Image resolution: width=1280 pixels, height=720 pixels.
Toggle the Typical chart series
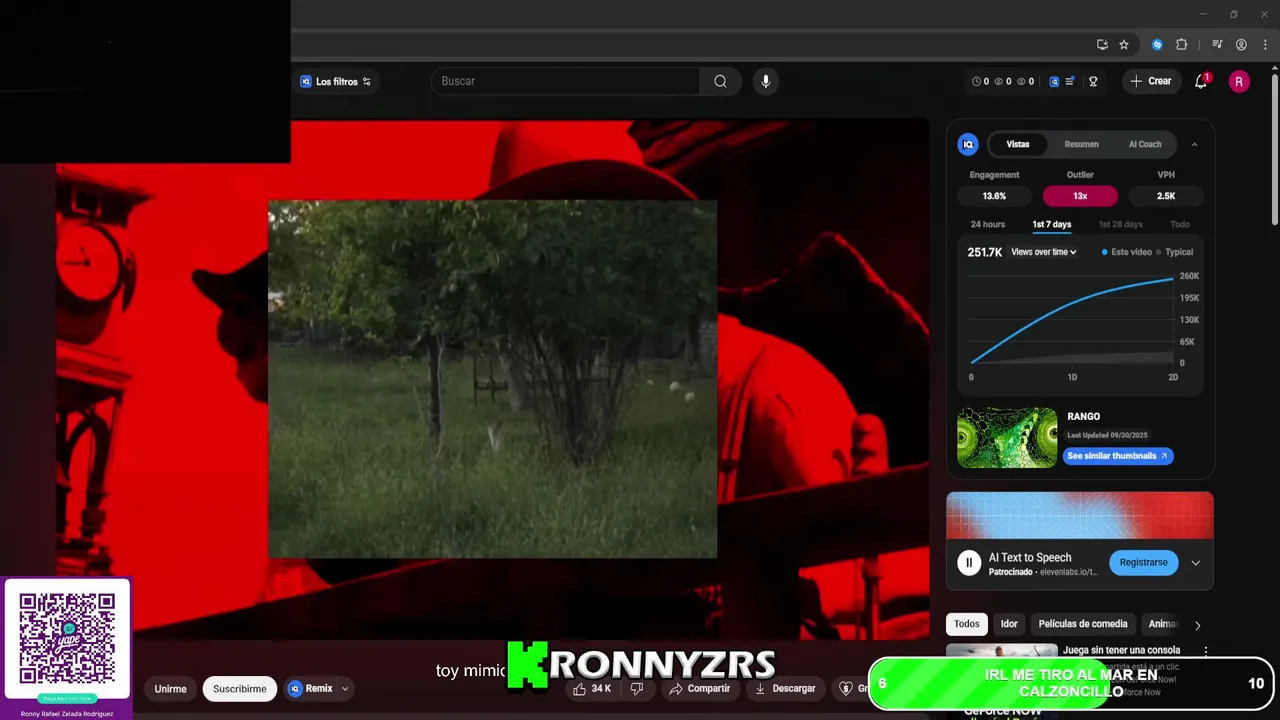pyautogui.click(x=1175, y=252)
